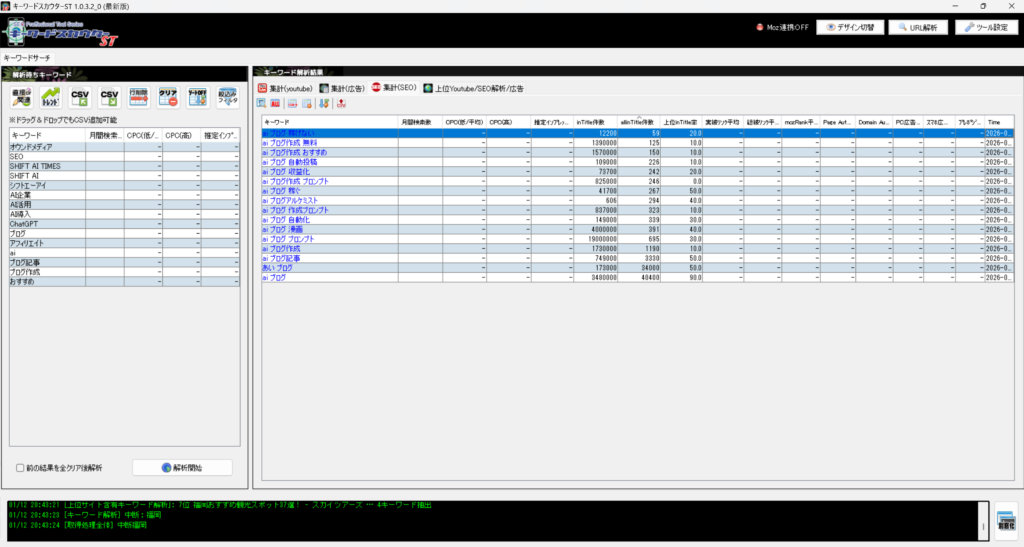1024x547 pixels.
Task: Click the クリア clear list icon
Action: point(168,98)
